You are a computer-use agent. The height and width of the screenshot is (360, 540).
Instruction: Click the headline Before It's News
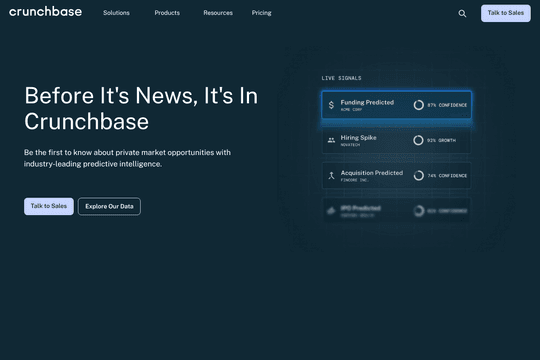pyautogui.click(x=141, y=109)
